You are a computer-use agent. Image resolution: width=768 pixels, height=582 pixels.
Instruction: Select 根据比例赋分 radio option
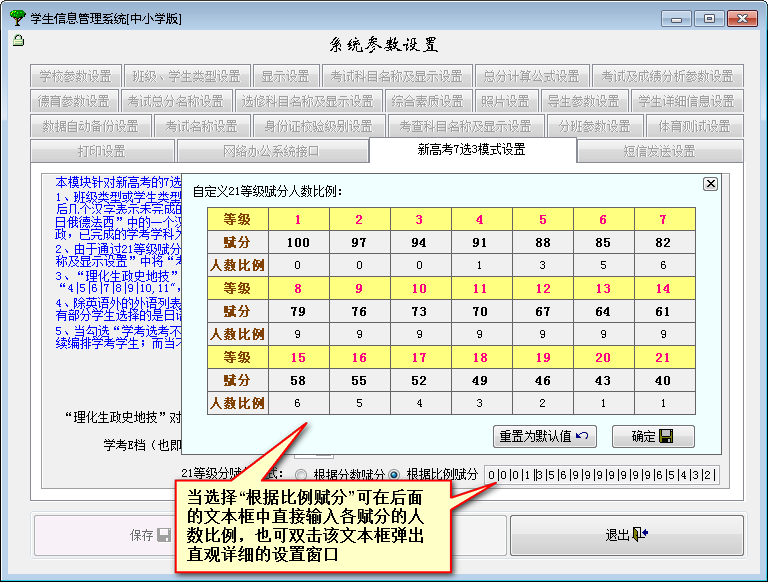click(x=394, y=475)
